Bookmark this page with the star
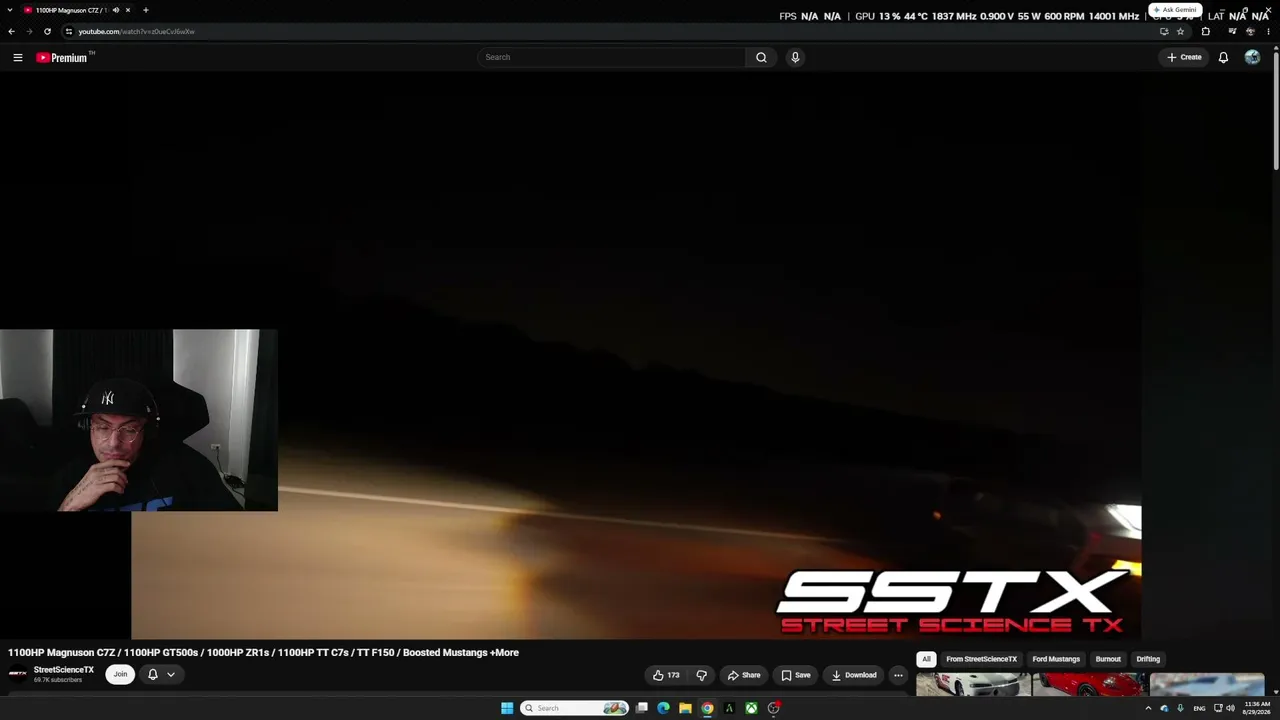 1180,31
